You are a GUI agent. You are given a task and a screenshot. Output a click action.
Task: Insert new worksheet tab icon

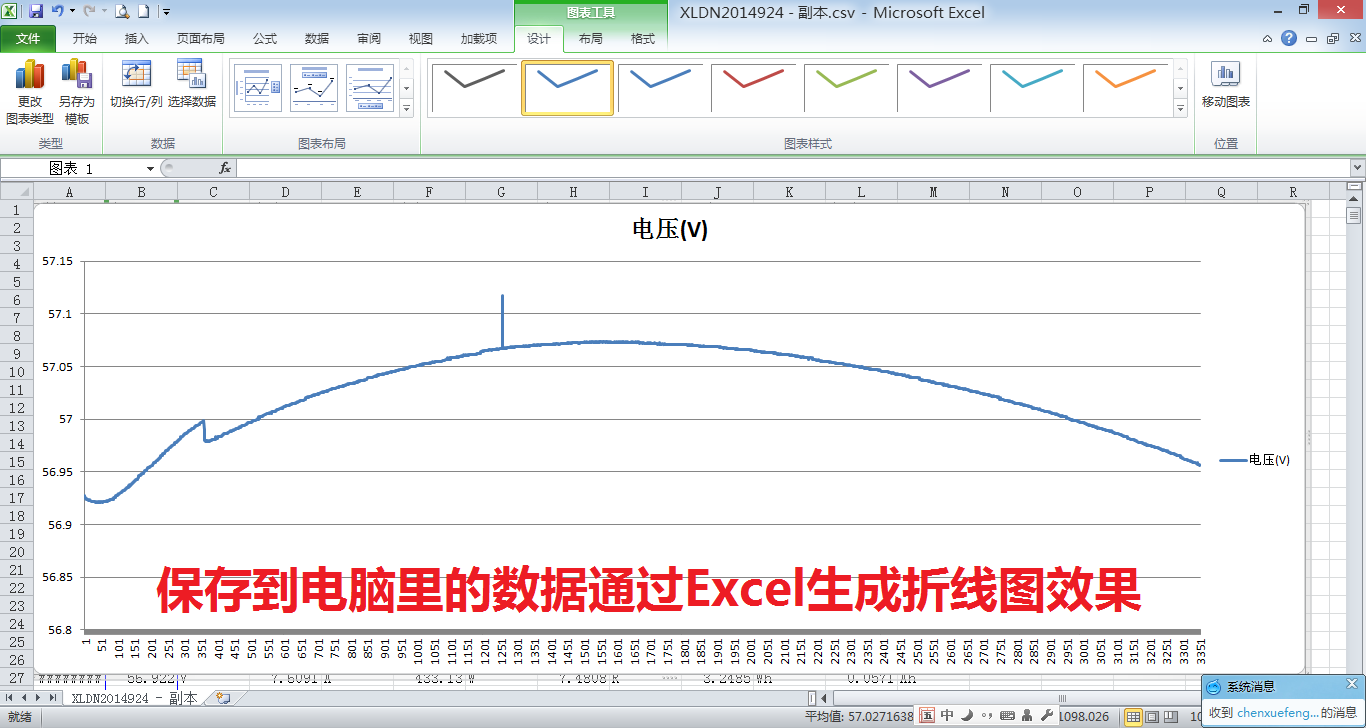222,698
